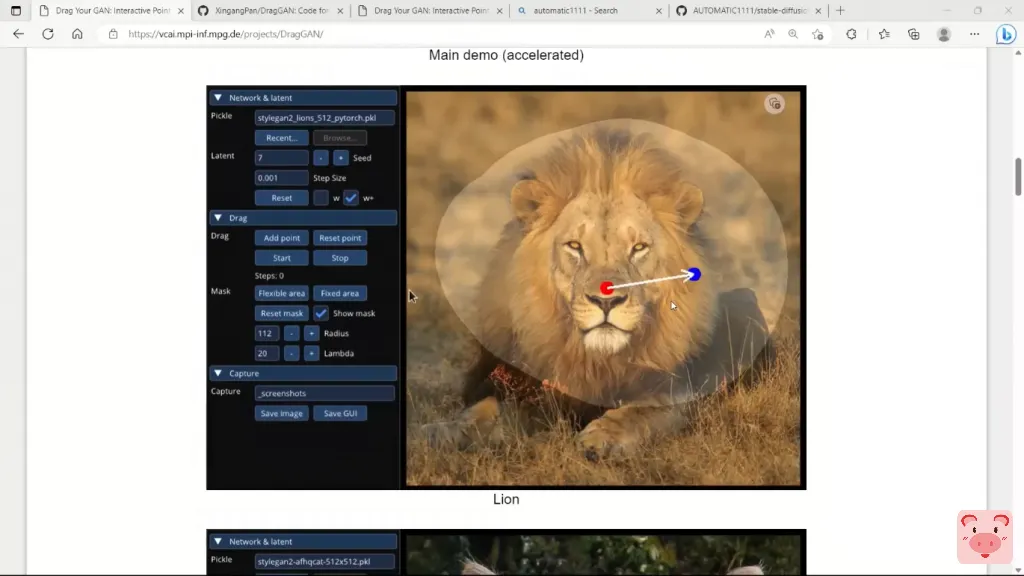Image resolution: width=1024 pixels, height=576 pixels.
Task: Collapse the Drag section
Action: [x=218, y=218]
